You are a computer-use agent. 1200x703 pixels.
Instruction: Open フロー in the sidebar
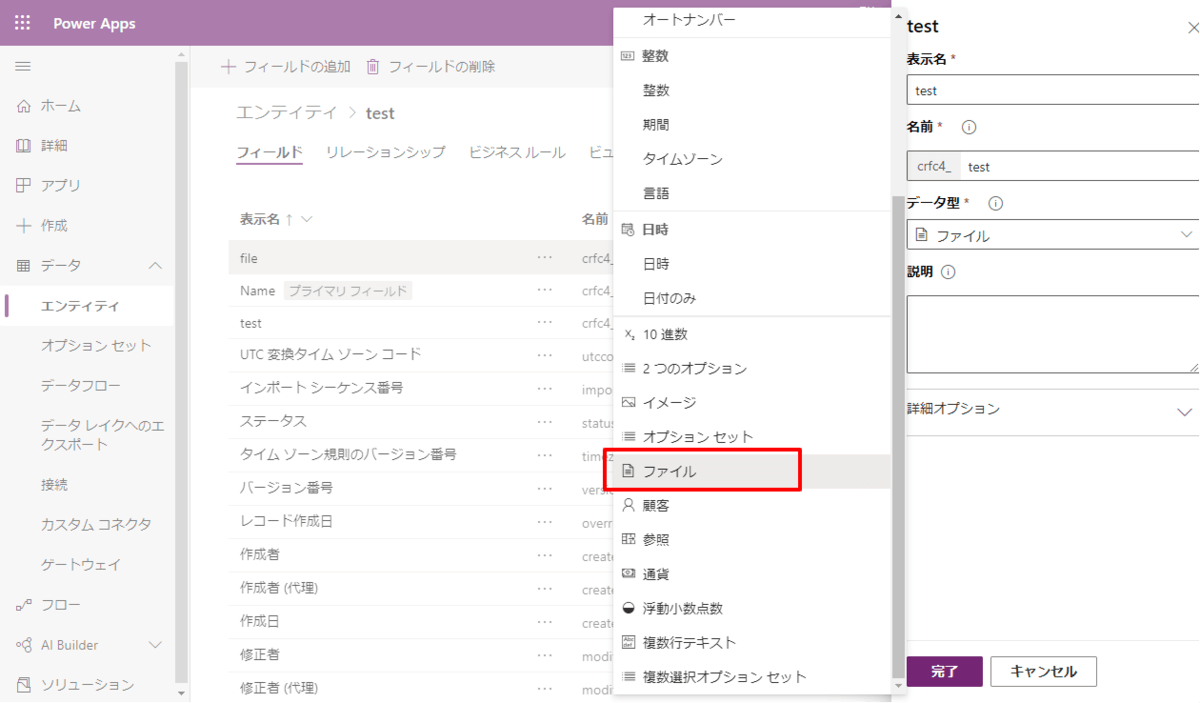(x=61, y=605)
